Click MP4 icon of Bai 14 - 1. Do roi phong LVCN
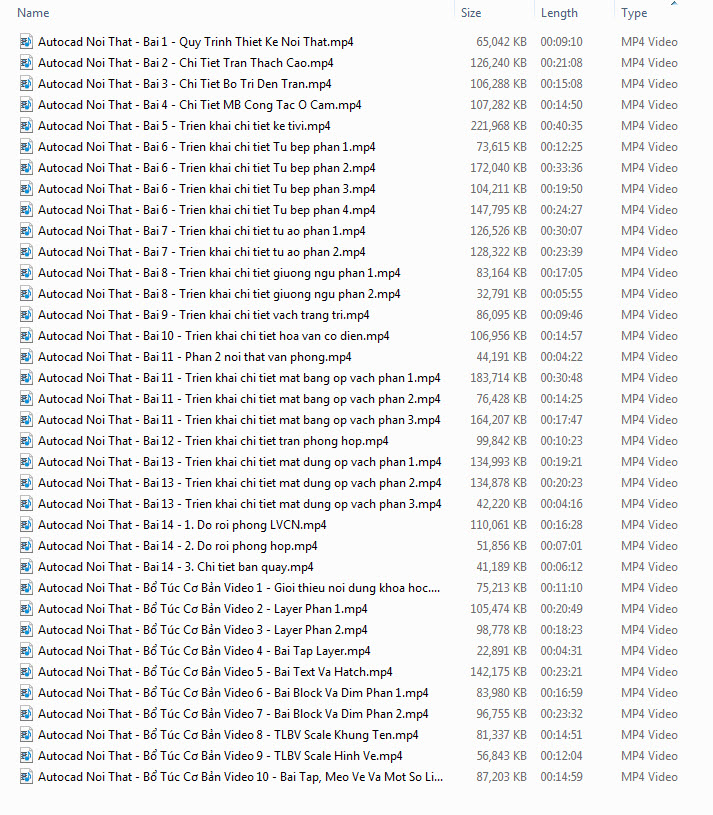Viewport: 713px width, 815px height. [x=26, y=525]
